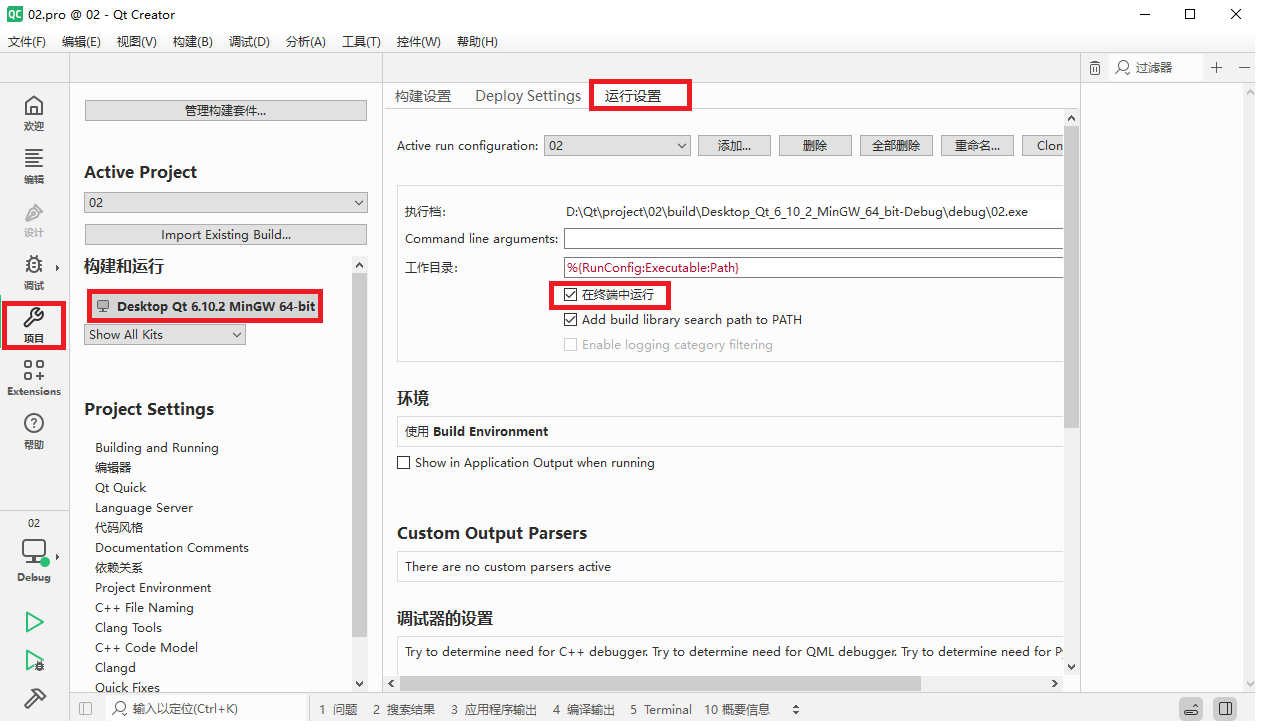The image size is (1282, 728).
Task: Open the 10 概要信息 output pane
Action: point(737,709)
